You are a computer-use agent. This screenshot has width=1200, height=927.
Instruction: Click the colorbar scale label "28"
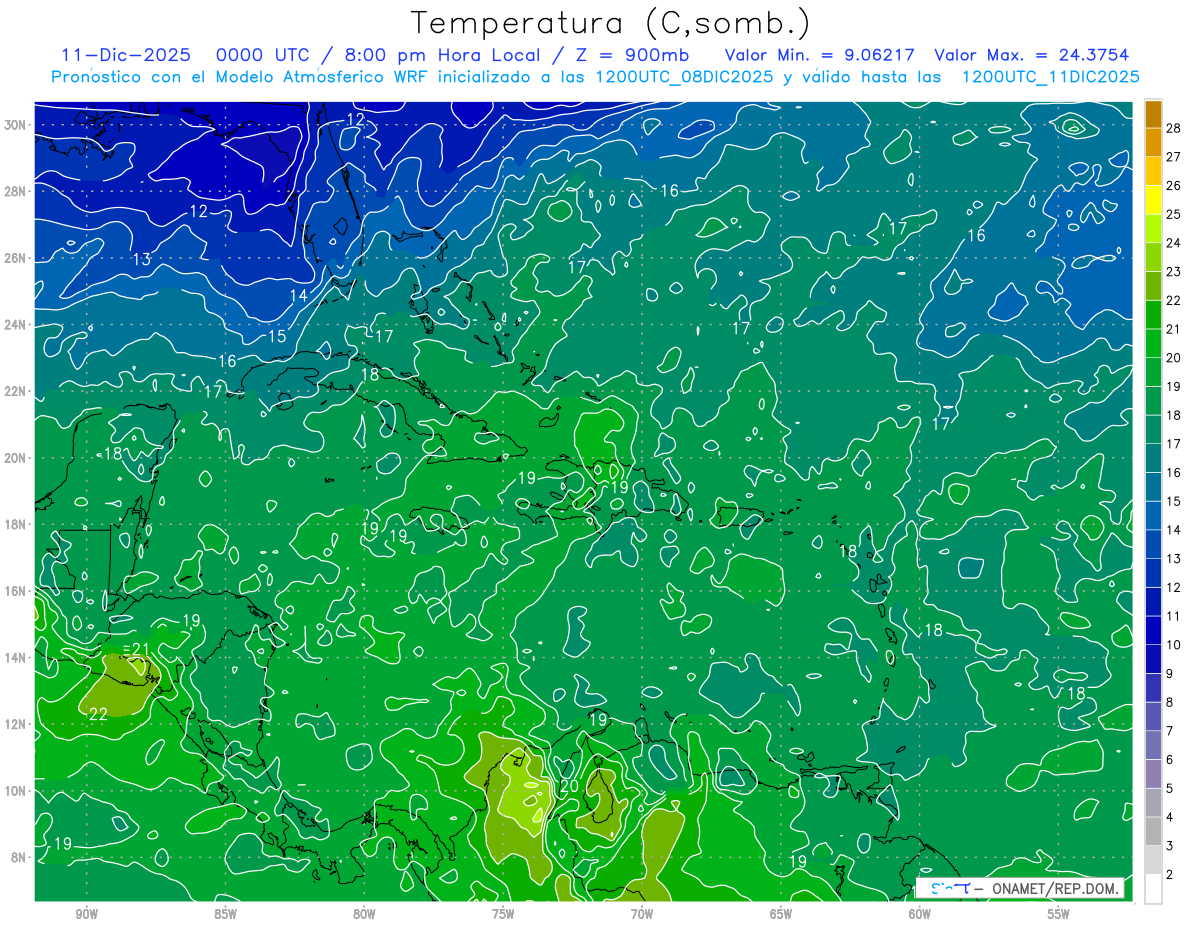[1174, 128]
